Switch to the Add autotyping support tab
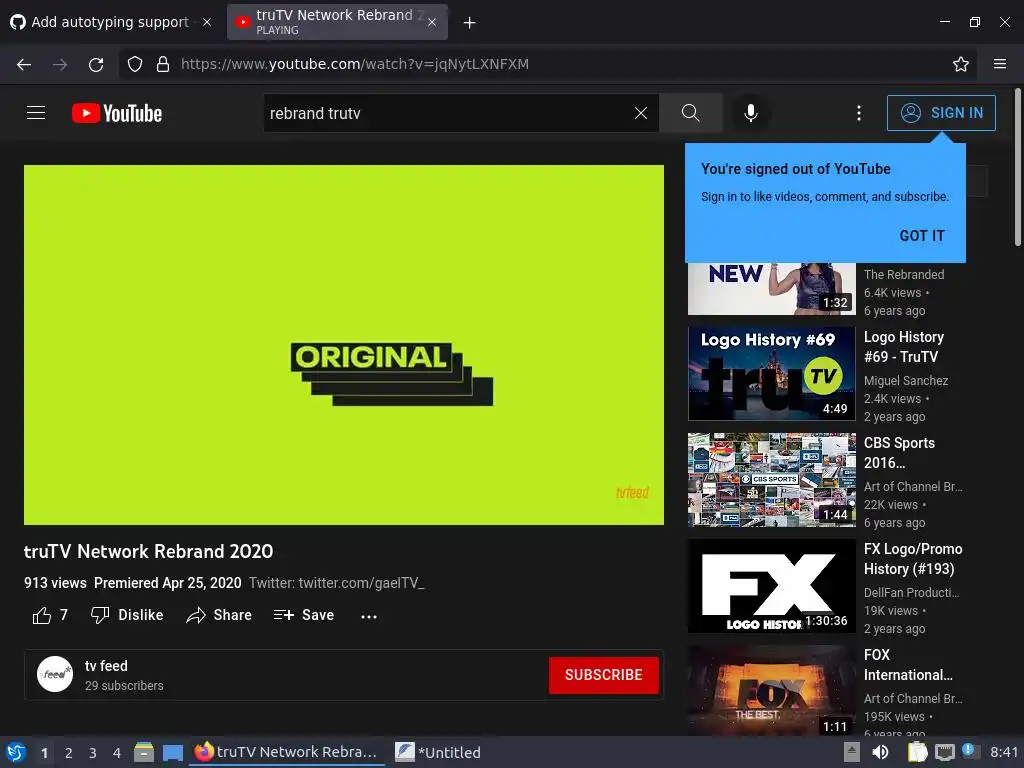This screenshot has width=1024, height=768. click(x=112, y=22)
